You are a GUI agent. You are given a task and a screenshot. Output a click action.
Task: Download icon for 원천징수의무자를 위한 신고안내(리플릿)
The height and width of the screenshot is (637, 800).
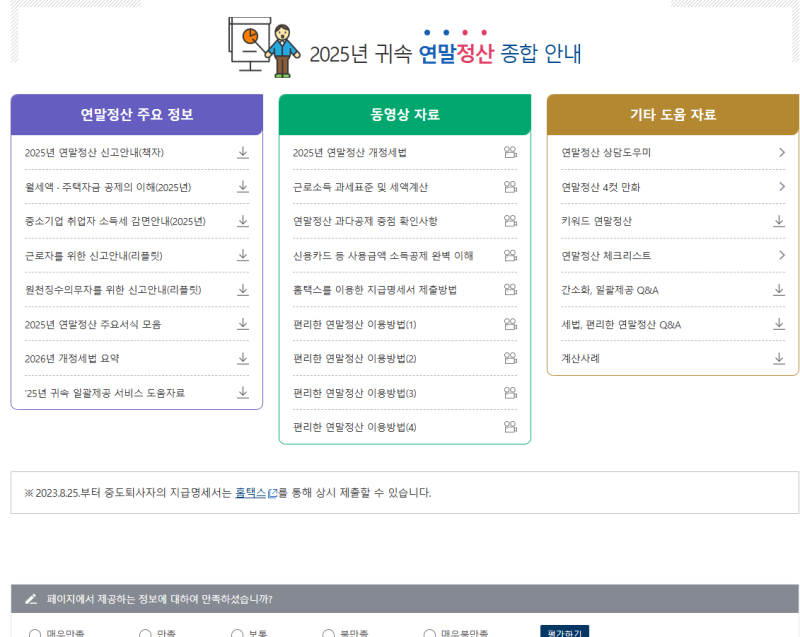(x=243, y=290)
